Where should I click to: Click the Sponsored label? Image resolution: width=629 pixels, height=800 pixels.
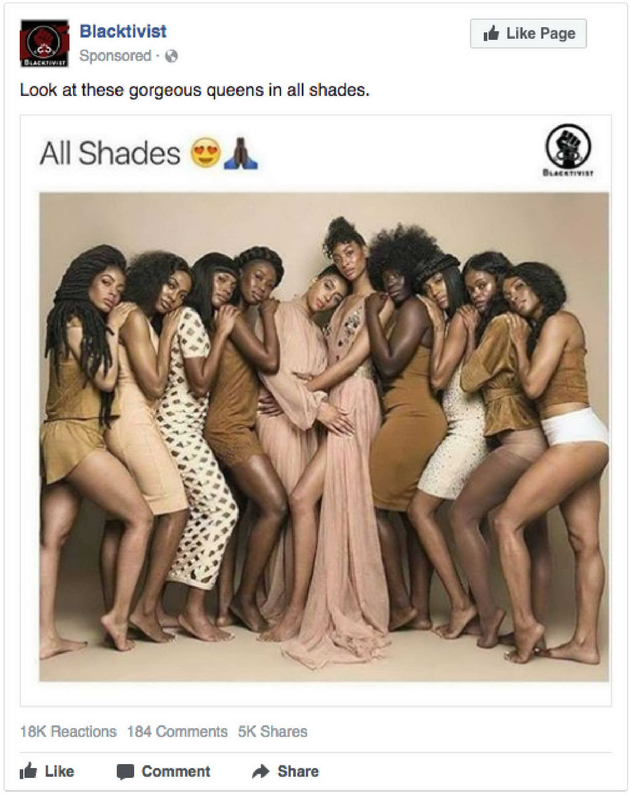(x=115, y=56)
